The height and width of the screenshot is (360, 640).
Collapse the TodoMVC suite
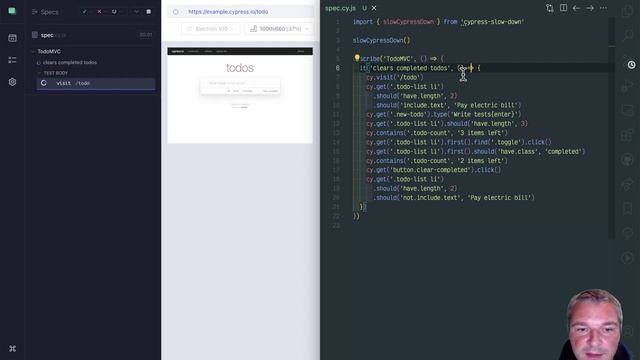coord(33,51)
